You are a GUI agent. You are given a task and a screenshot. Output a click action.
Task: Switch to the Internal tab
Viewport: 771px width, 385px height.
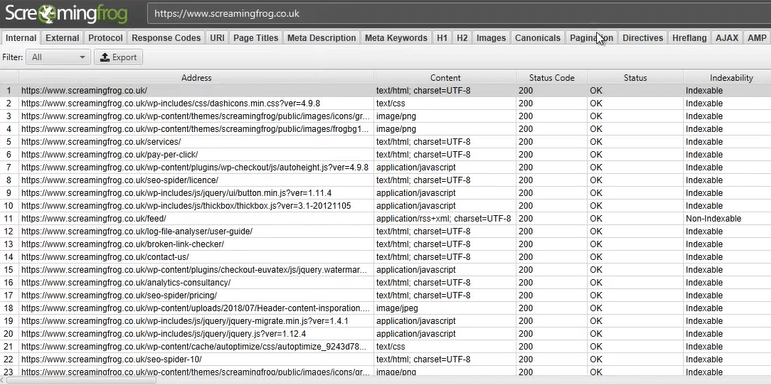(x=21, y=38)
